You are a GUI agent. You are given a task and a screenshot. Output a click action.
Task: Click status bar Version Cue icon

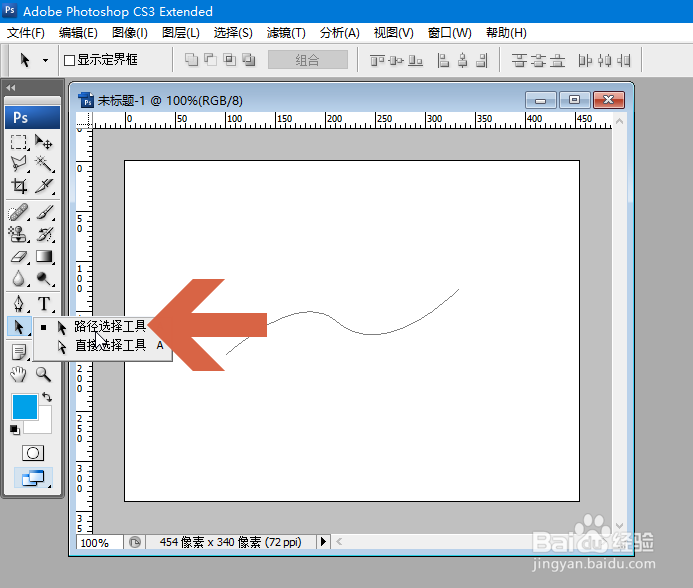pos(135,542)
